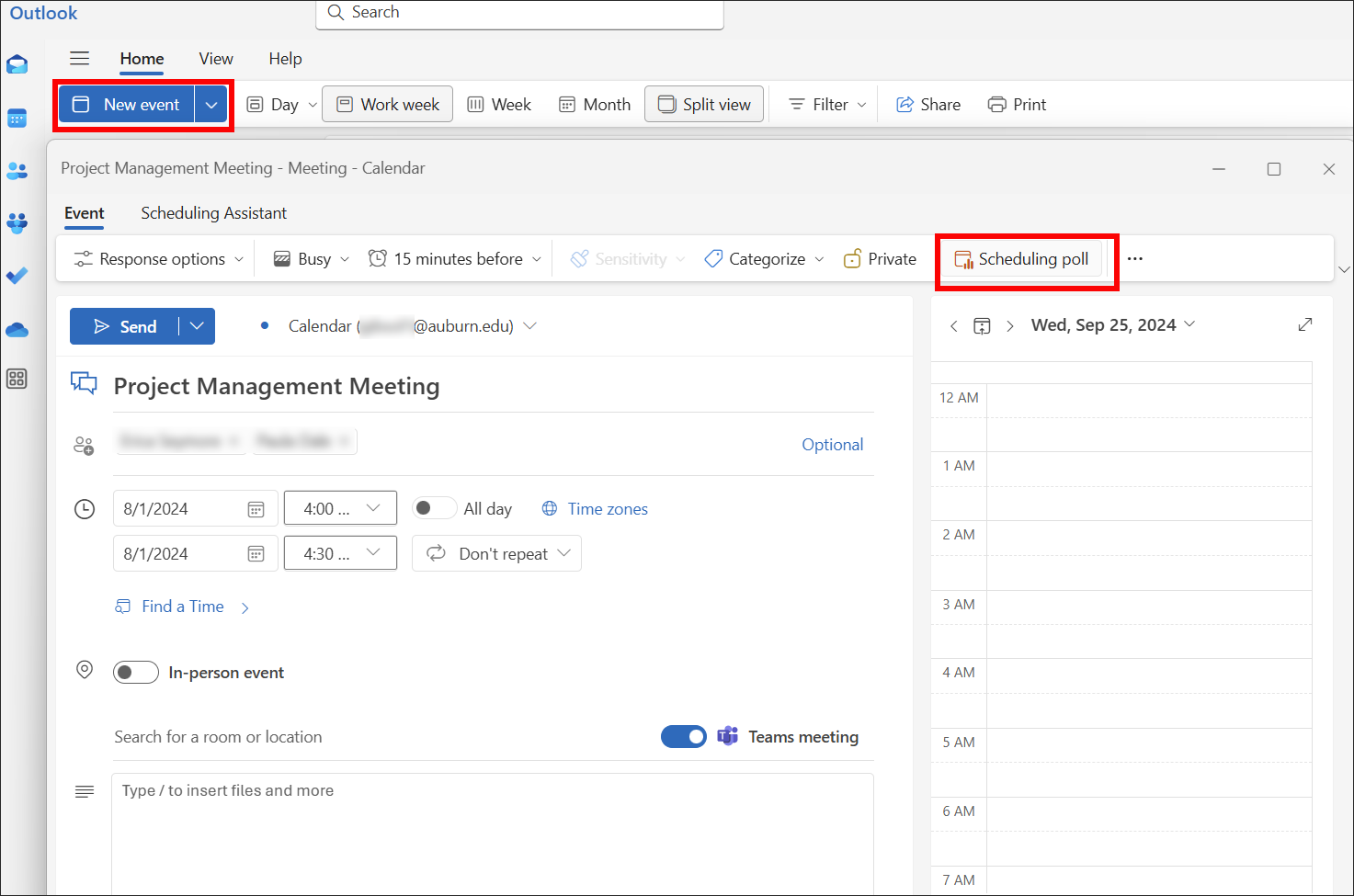Viewport: 1354px width, 896px height.
Task: Switch to Month calendar view
Action: [595, 105]
